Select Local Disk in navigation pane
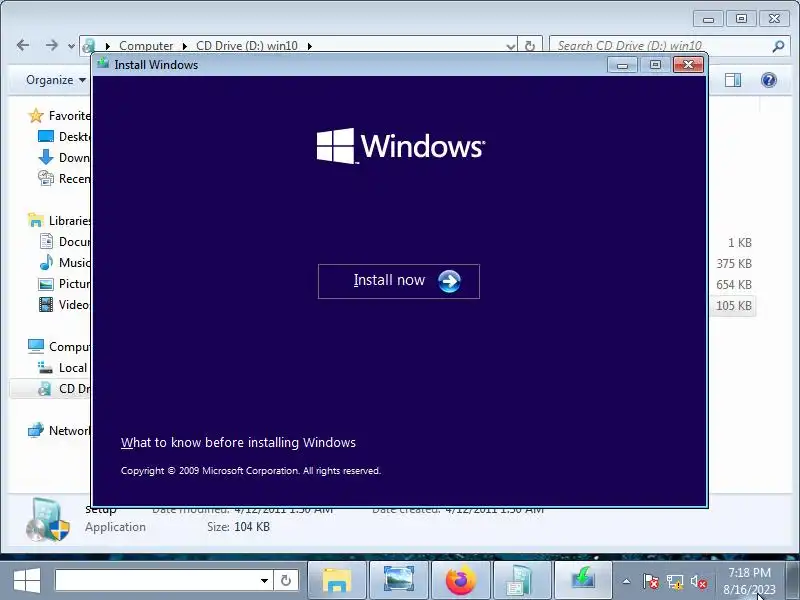Viewport: 800px width, 600px height. coord(65,367)
